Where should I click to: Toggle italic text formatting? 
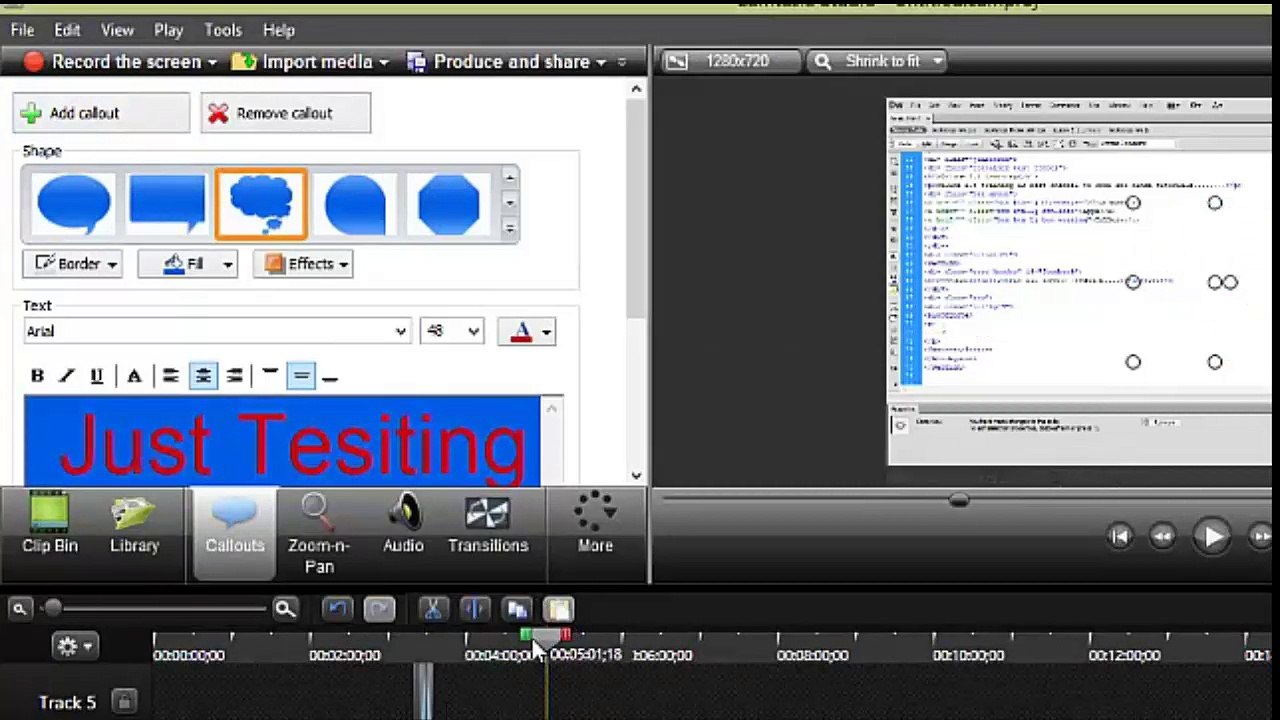pyautogui.click(x=67, y=375)
